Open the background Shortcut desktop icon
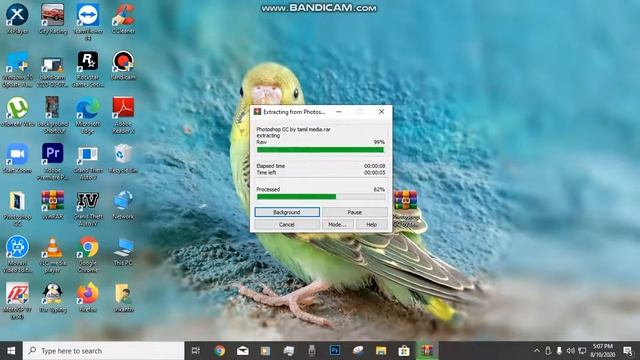Image resolution: width=640 pixels, height=360 pixels. (x=53, y=116)
